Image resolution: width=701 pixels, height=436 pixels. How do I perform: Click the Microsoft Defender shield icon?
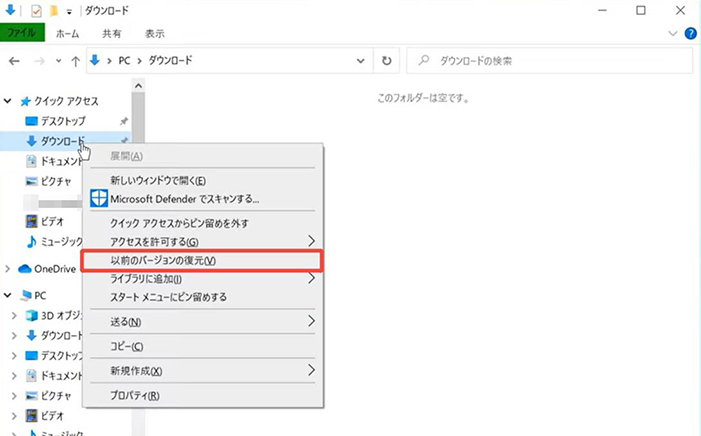click(99, 198)
